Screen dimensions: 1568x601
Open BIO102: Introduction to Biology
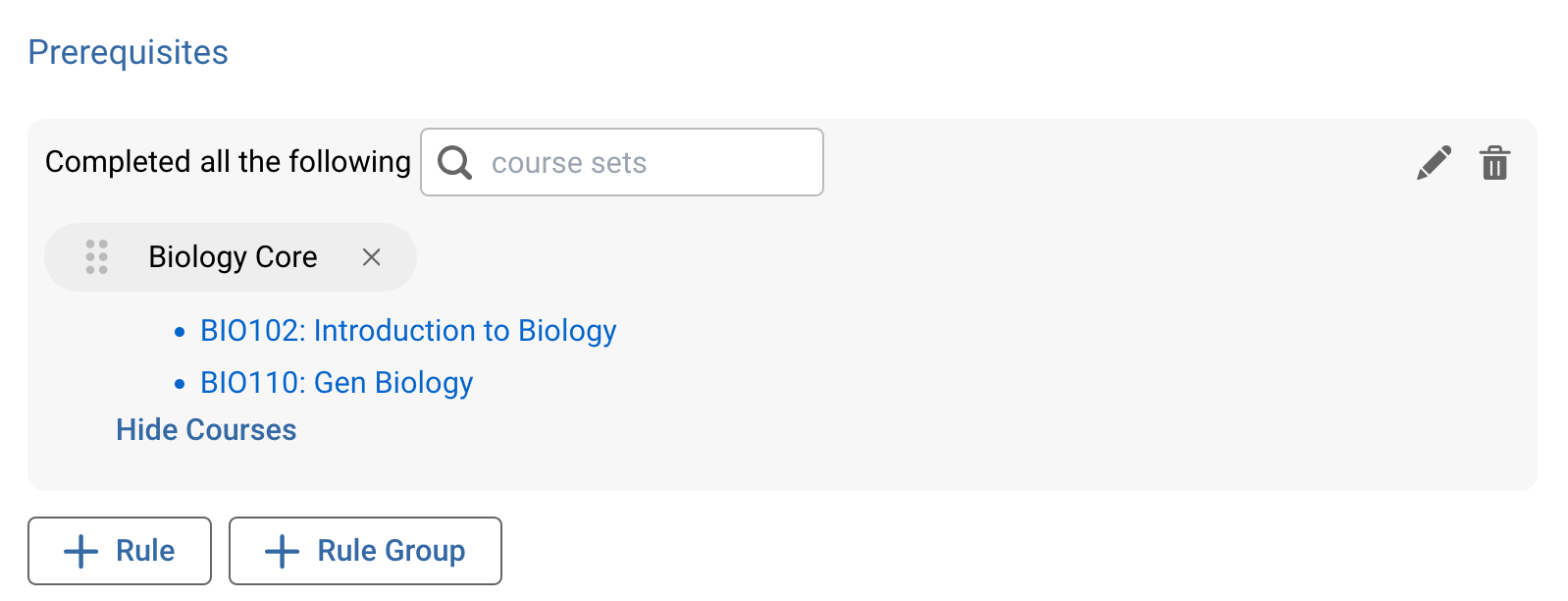(408, 331)
